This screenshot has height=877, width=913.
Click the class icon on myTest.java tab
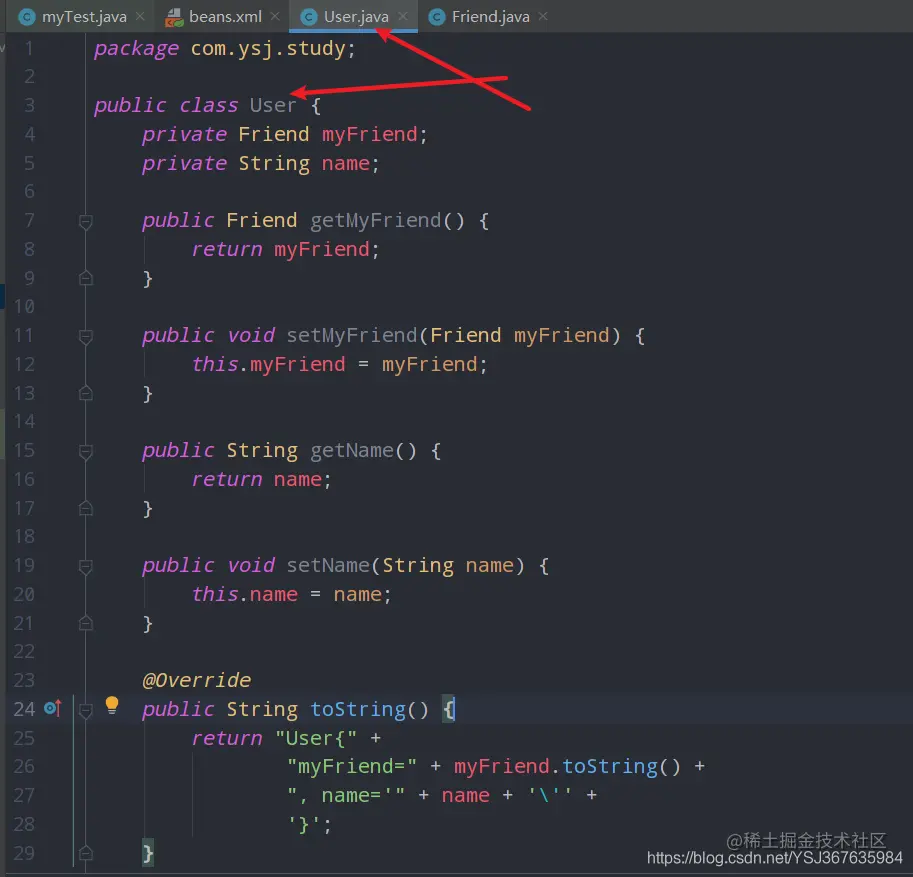coord(27,17)
